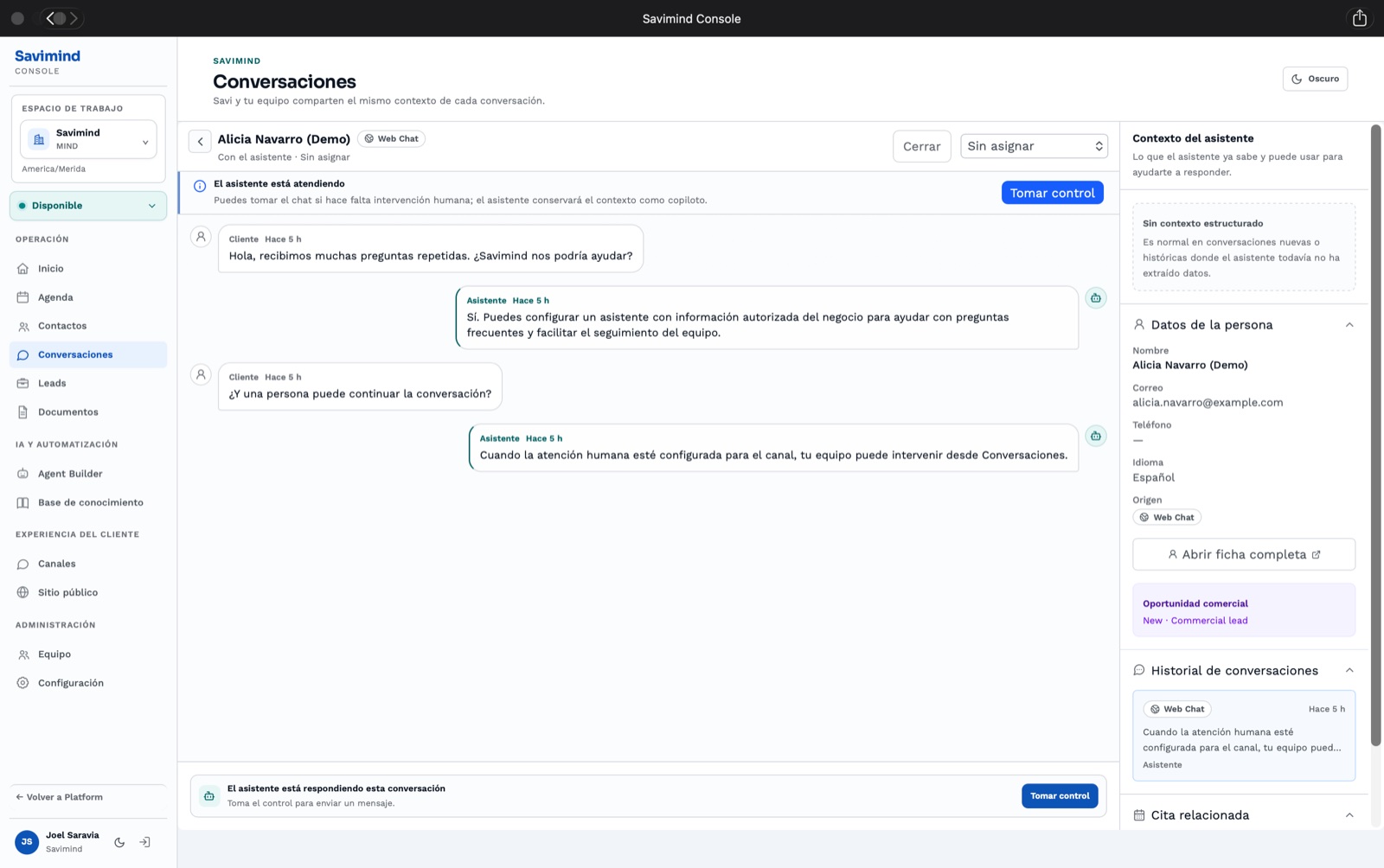Image resolution: width=1384 pixels, height=868 pixels.
Task: Click the Agent Builder robot icon
Action: [x=23, y=474]
